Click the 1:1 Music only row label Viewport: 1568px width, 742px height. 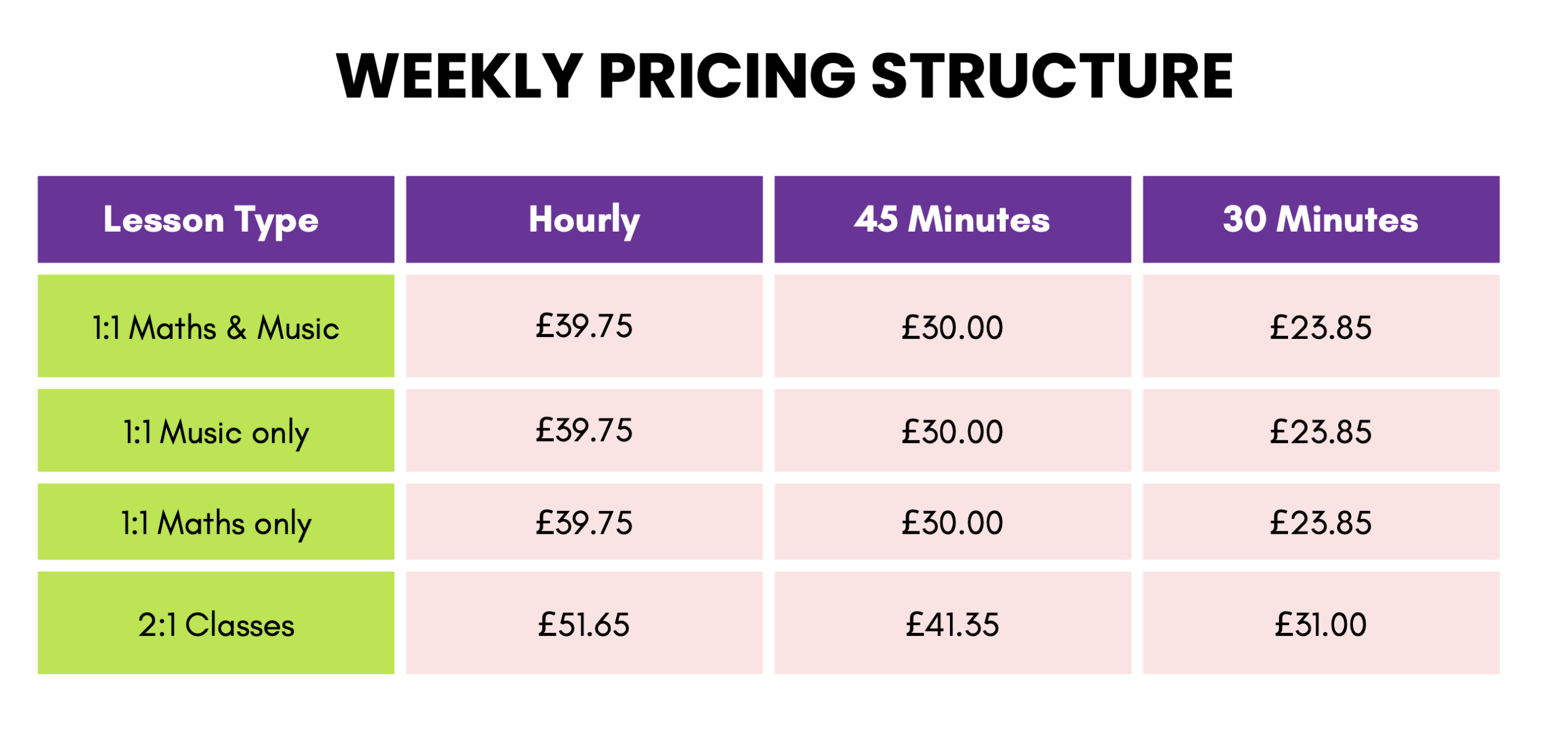coord(216,431)
